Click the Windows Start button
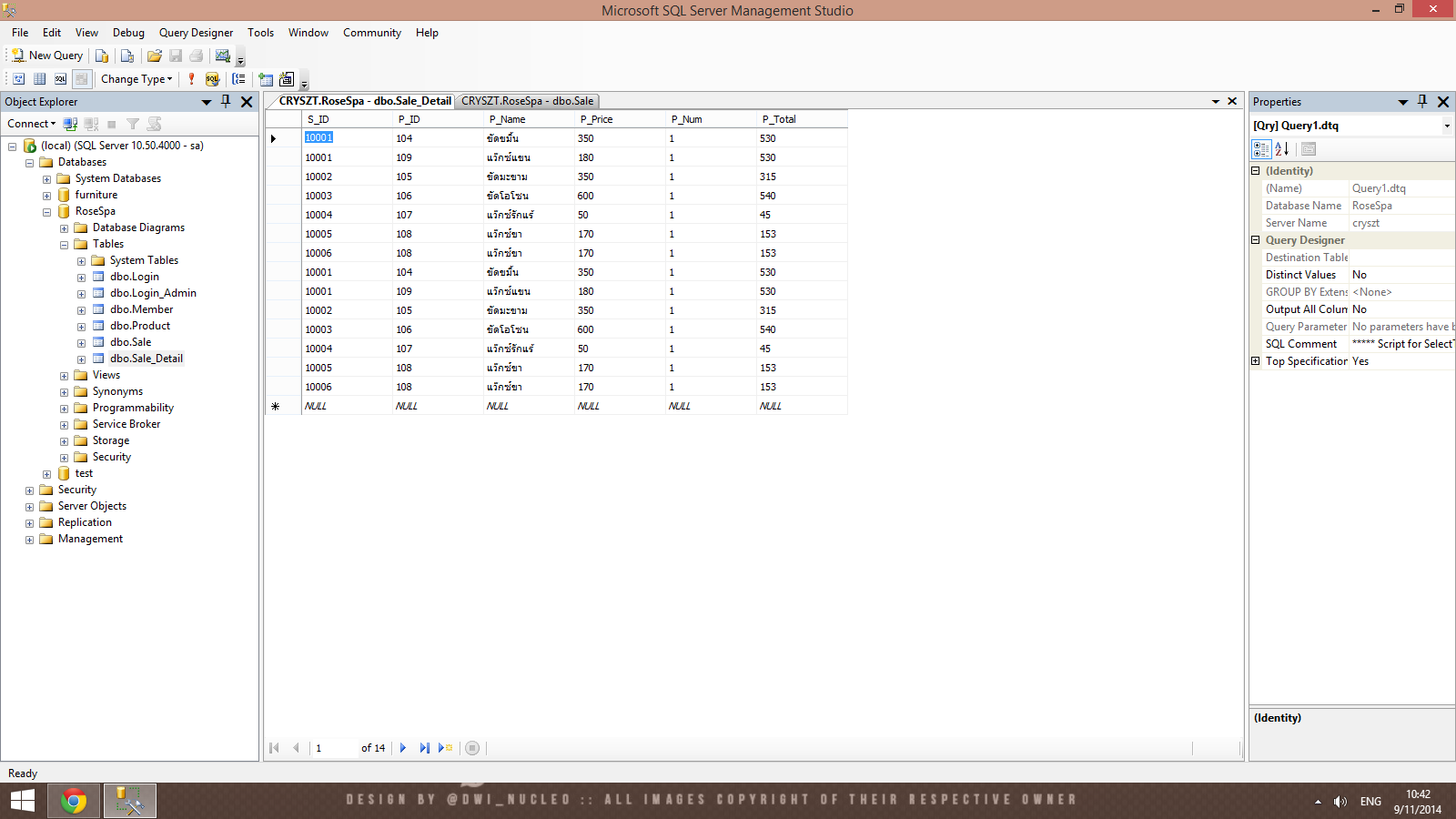 click(23, 801)
